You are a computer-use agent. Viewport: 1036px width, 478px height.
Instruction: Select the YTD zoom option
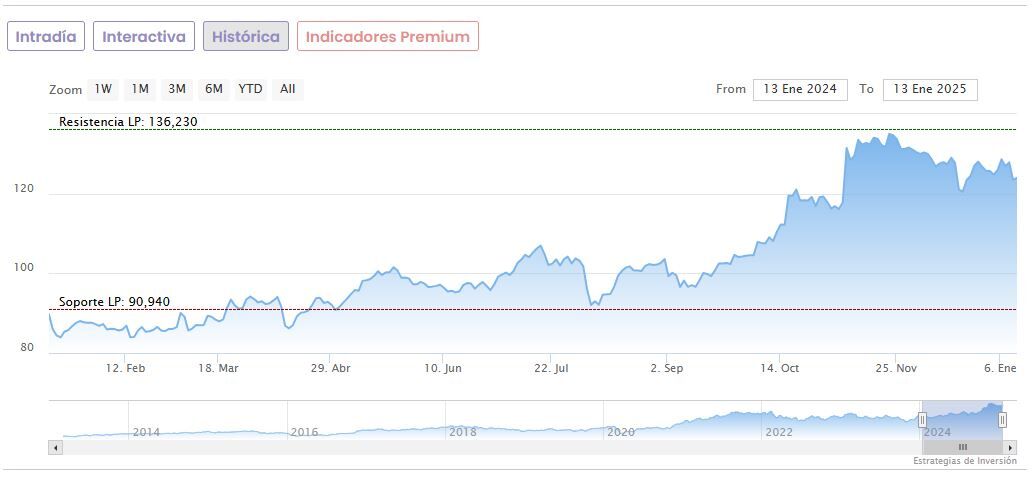click(250, 89)
